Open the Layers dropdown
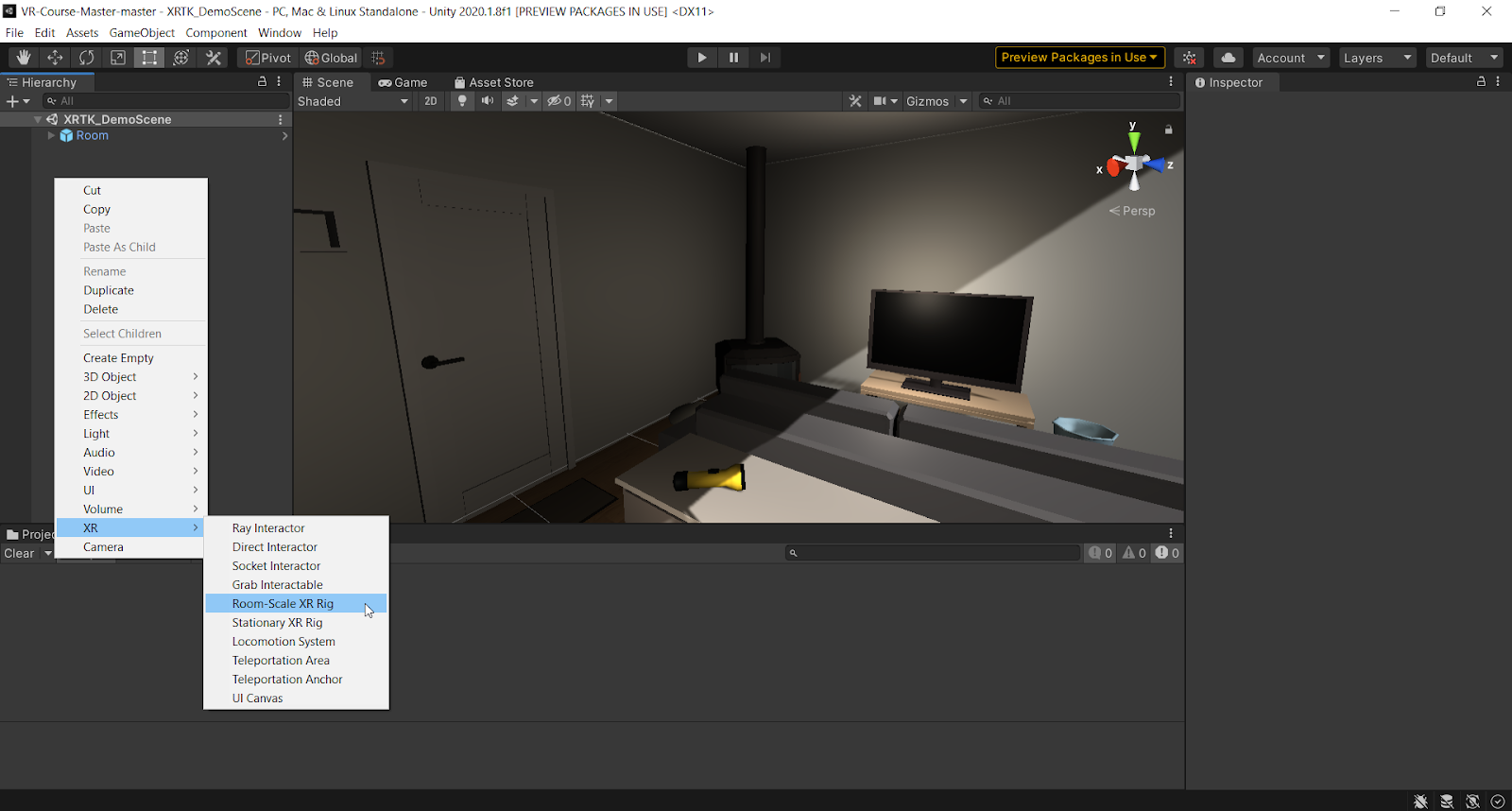 [x=1377, y=58]
